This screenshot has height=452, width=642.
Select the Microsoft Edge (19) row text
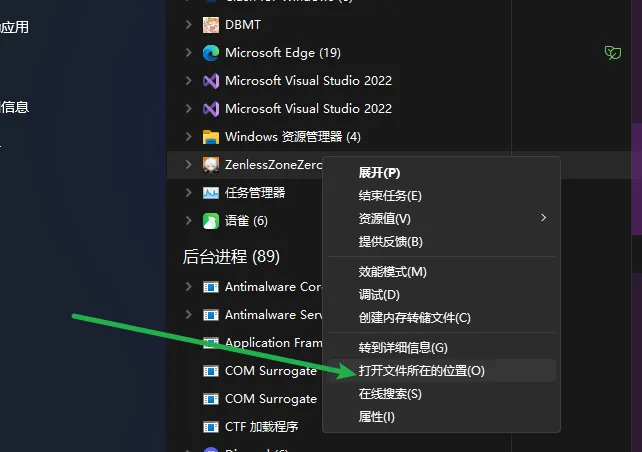pos(283,53)
